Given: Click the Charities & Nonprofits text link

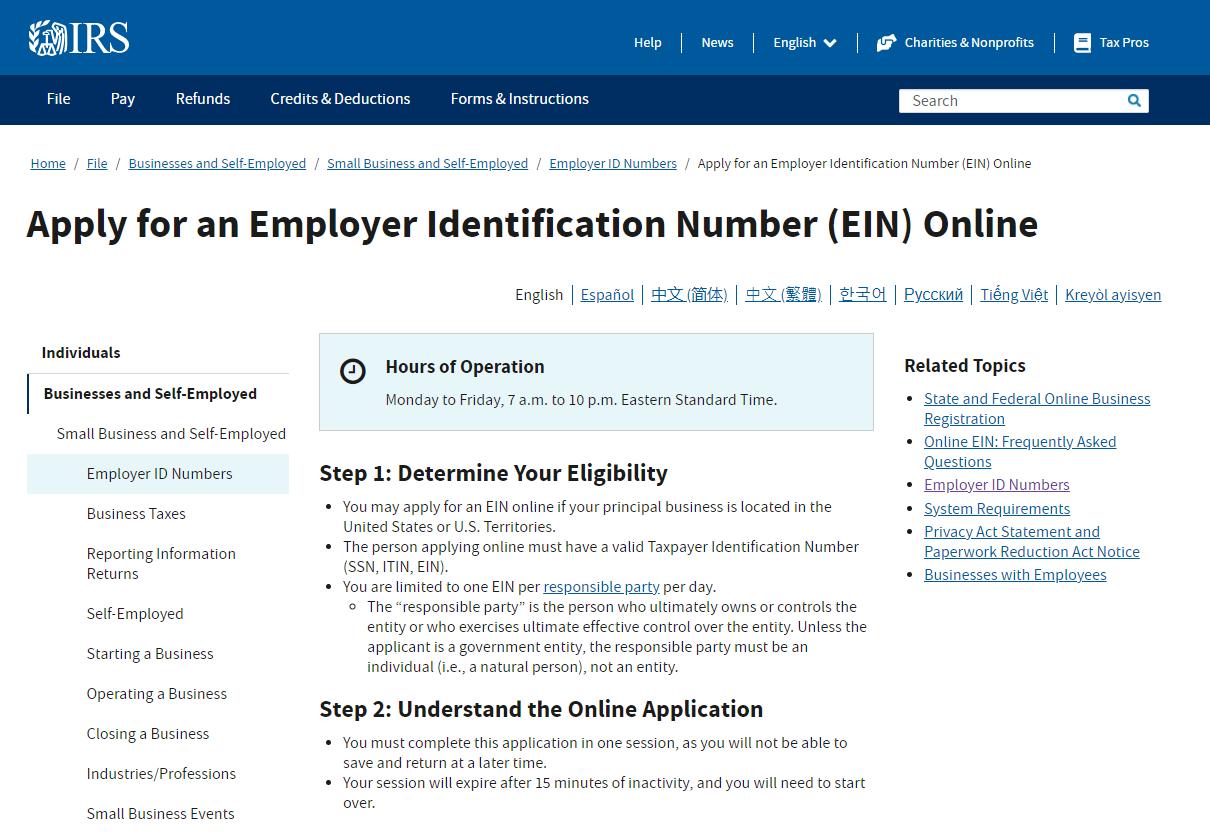Looking at the screenshot, I should [x=969, y=43].
